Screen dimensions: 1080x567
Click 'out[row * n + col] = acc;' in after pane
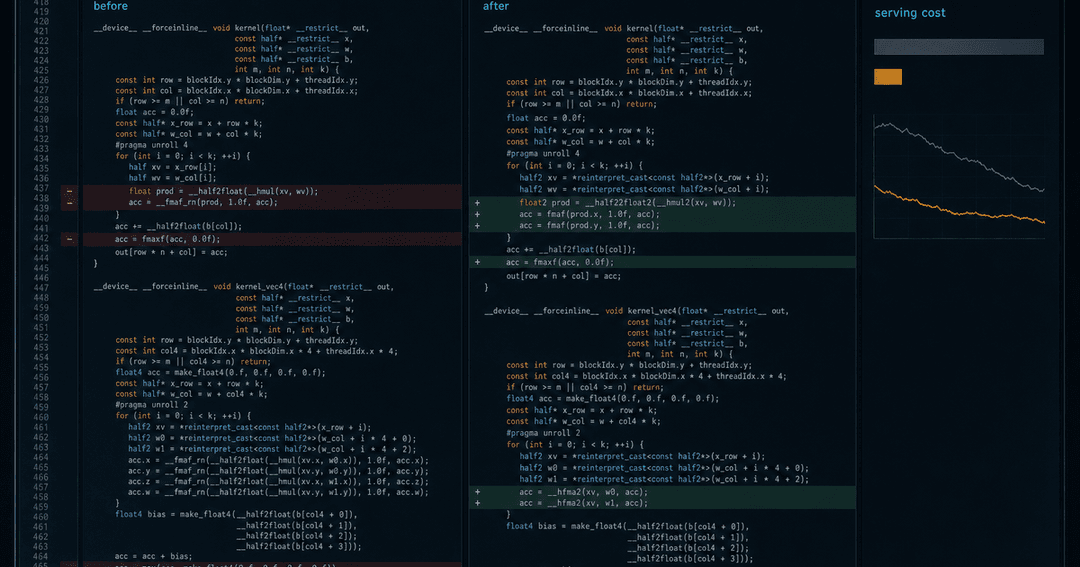[x=563, y=276]
